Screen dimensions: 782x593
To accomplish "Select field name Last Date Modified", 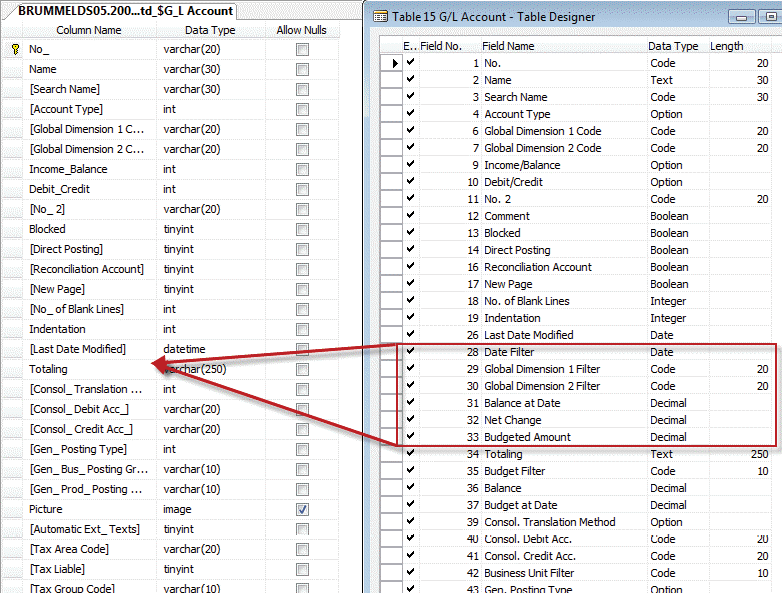I will coord(529,335).
